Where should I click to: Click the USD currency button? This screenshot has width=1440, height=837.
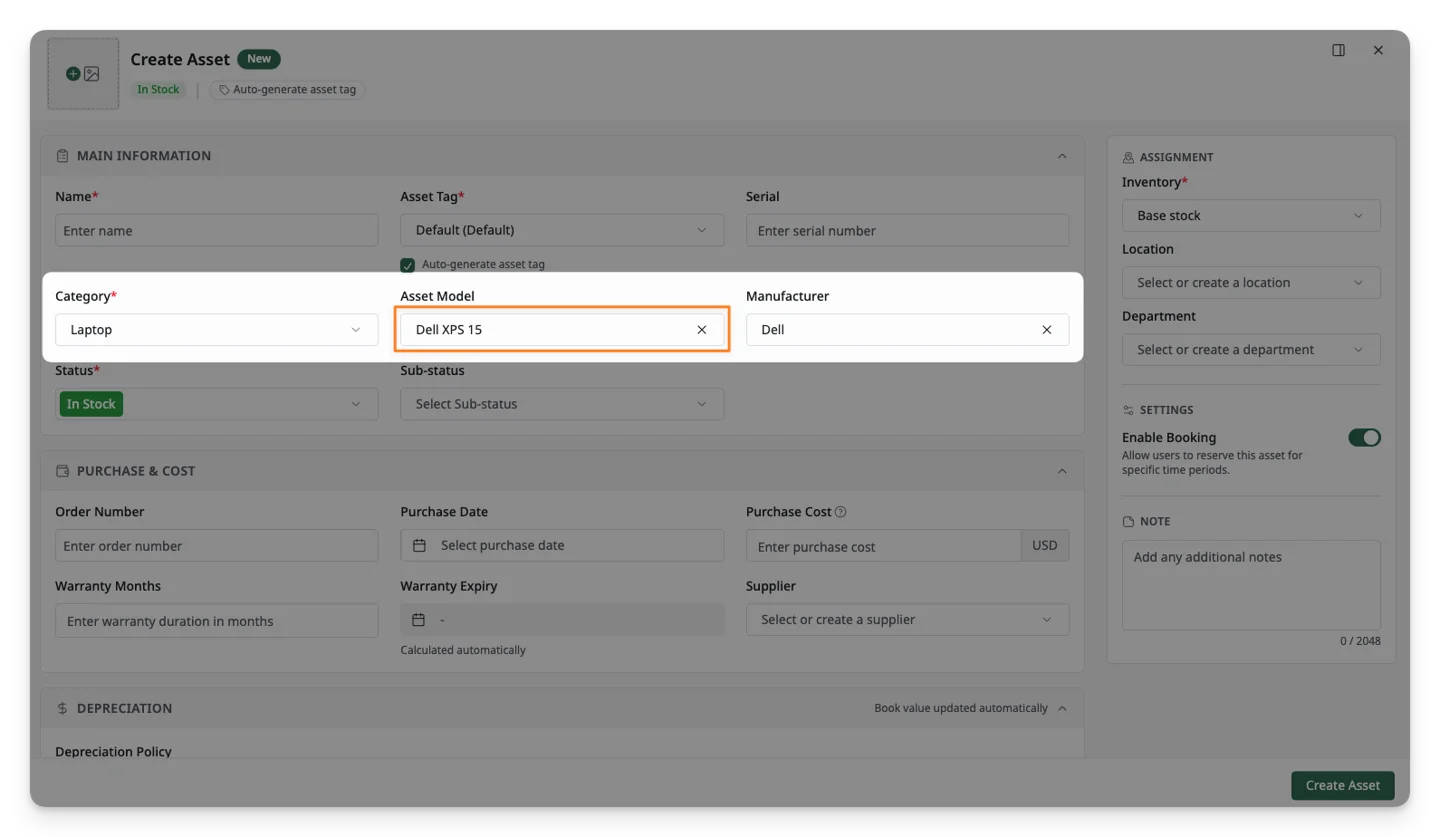(x=1045, y=546)
